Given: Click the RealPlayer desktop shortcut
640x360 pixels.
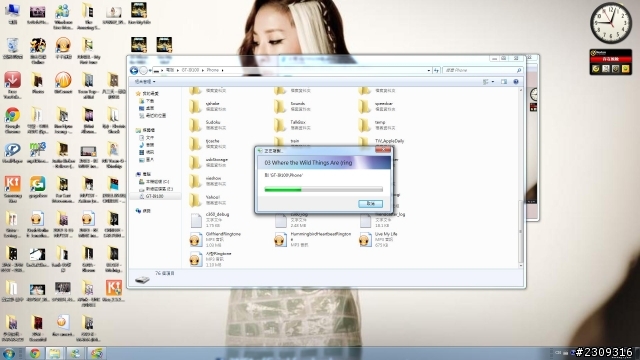Looking at the screenshot, I should [x=12, y=153].
